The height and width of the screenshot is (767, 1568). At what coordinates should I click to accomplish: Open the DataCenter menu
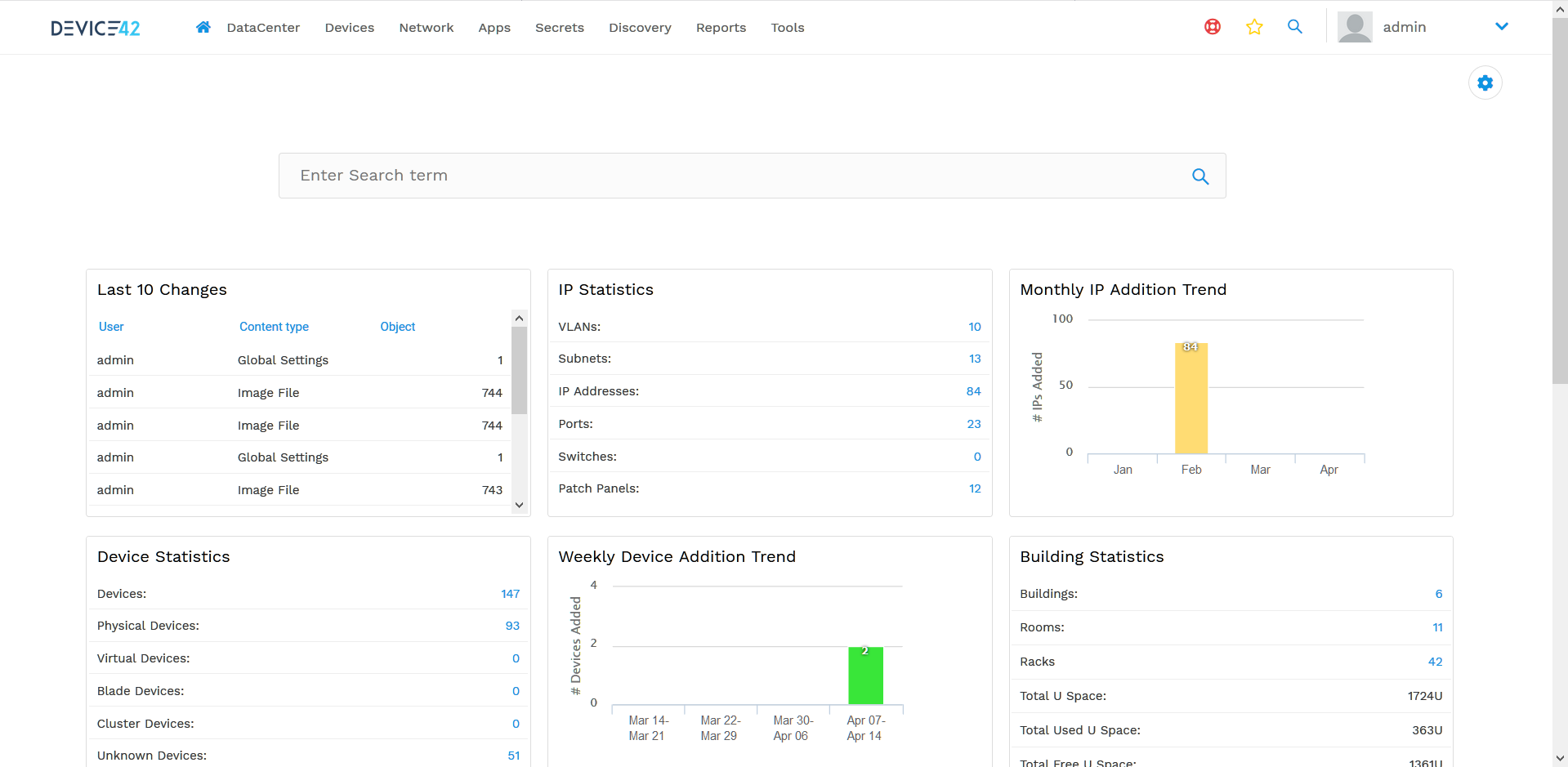tap(263, 28)
